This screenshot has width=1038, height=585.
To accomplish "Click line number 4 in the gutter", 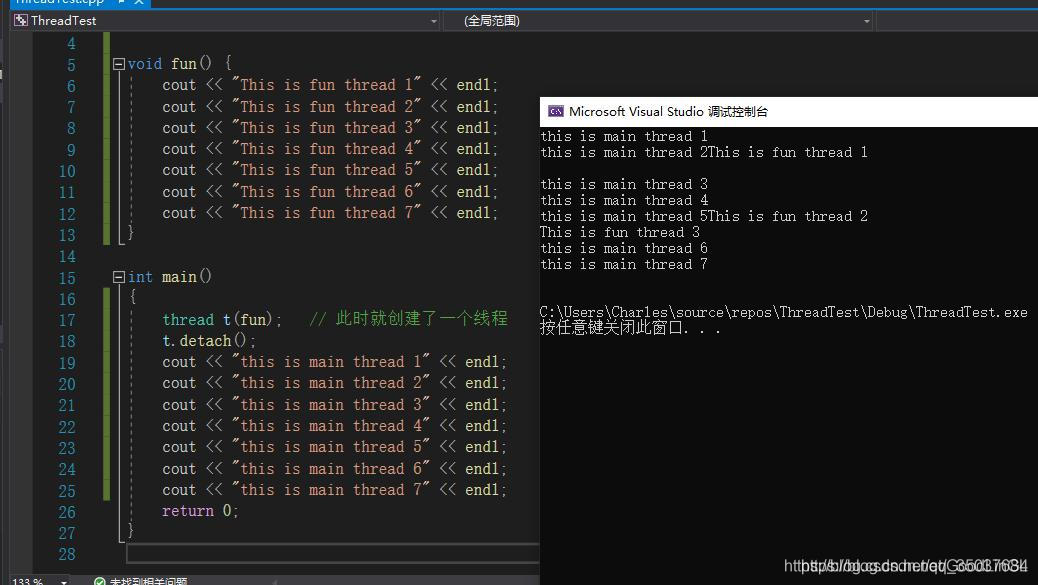I will [x=71, y=44].
